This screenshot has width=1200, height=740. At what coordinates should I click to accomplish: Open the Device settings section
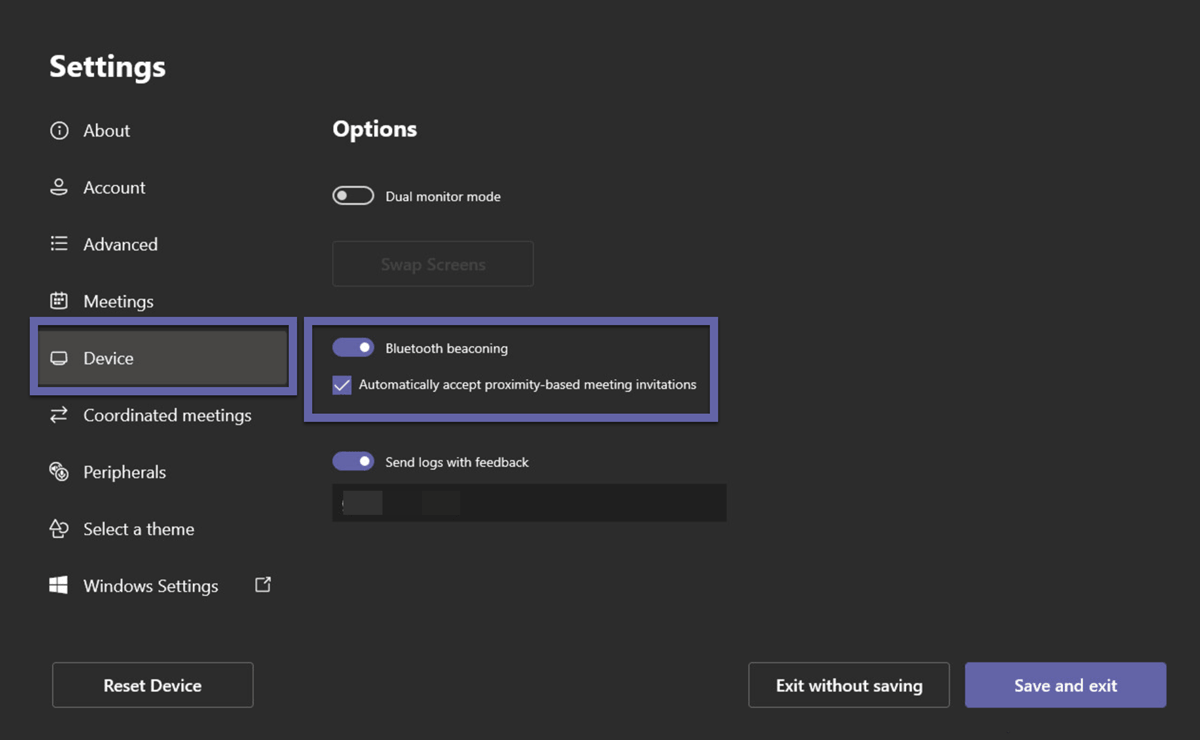tap(163, 358)
